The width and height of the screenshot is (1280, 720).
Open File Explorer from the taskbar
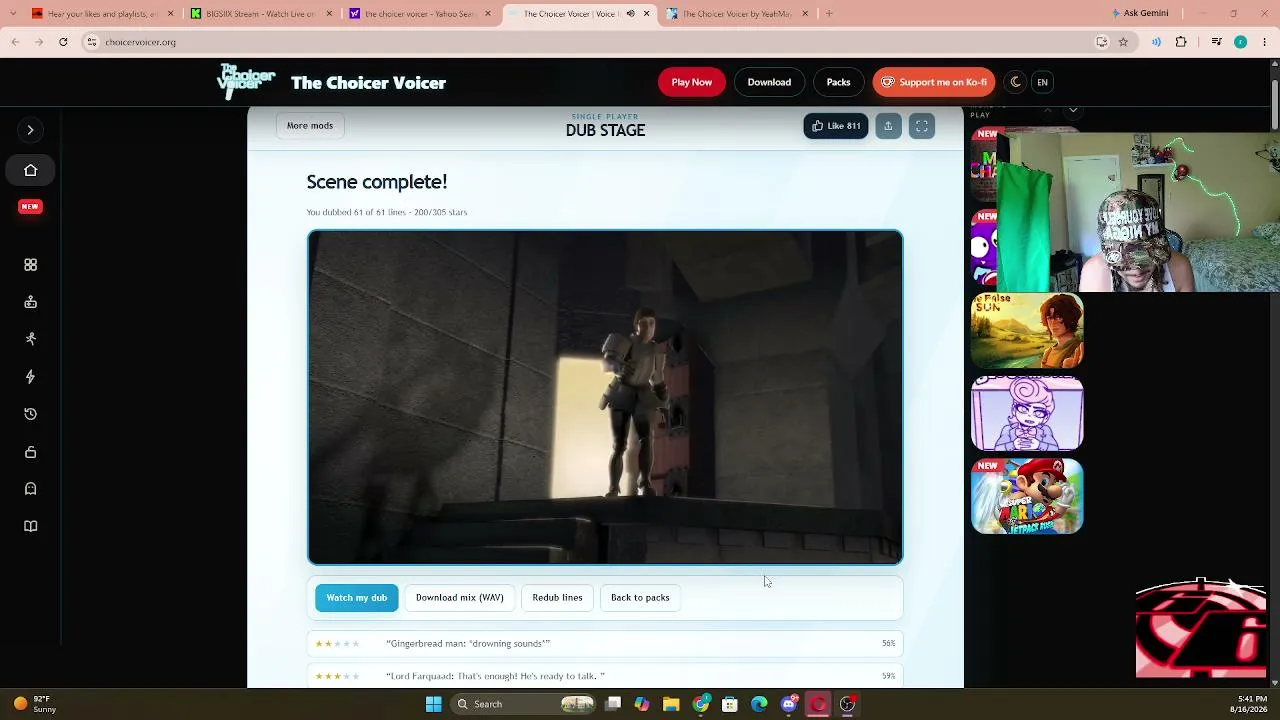pyautogui.click(x=671, y=704)
